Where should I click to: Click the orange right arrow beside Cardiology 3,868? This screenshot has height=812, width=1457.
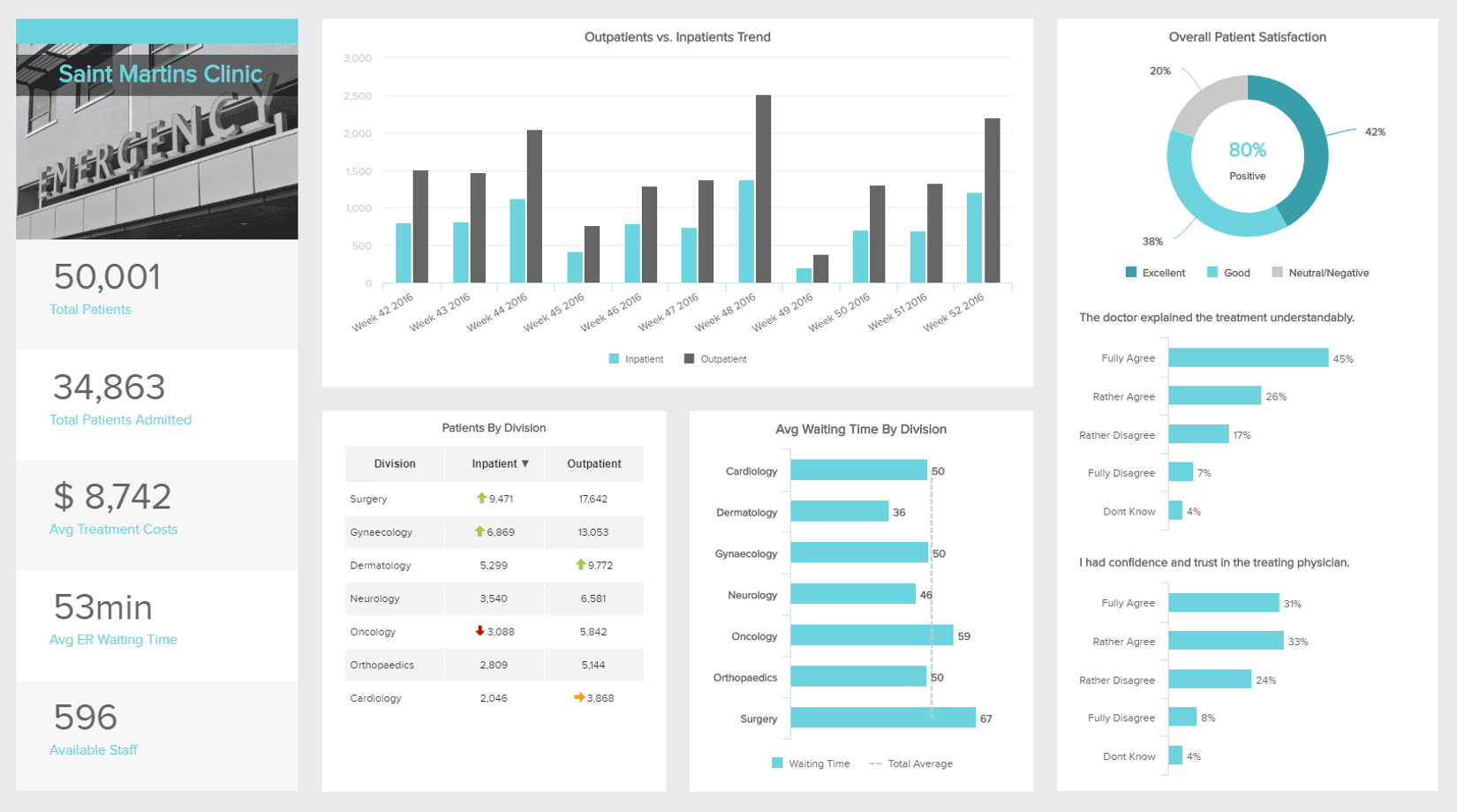[579, 697]
